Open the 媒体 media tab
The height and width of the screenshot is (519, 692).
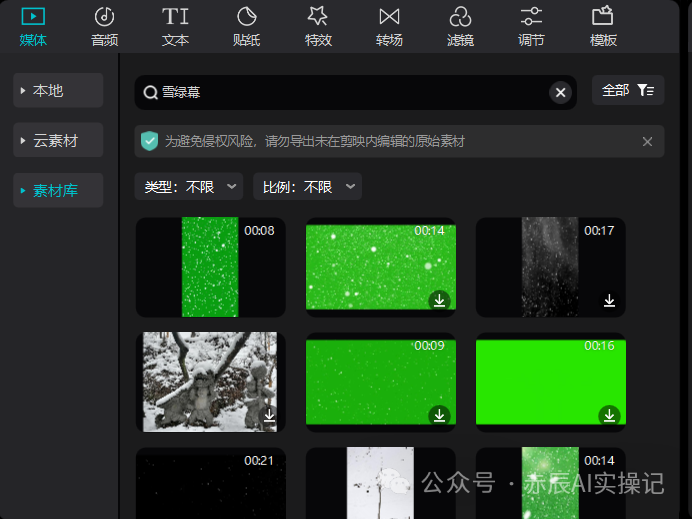point(33,26)
